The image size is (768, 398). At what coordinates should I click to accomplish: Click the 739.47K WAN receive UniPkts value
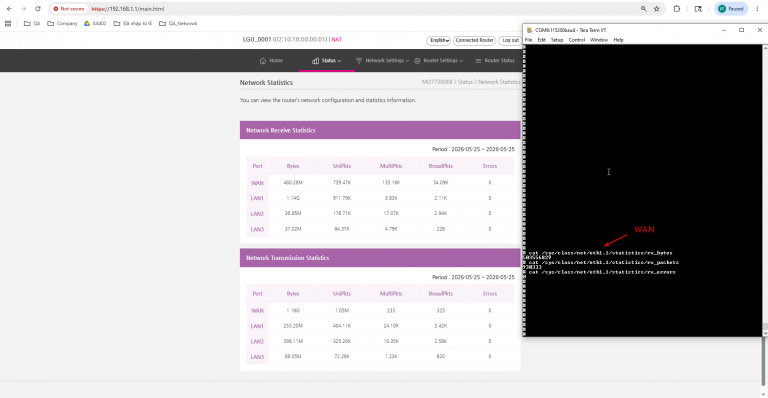342,183
